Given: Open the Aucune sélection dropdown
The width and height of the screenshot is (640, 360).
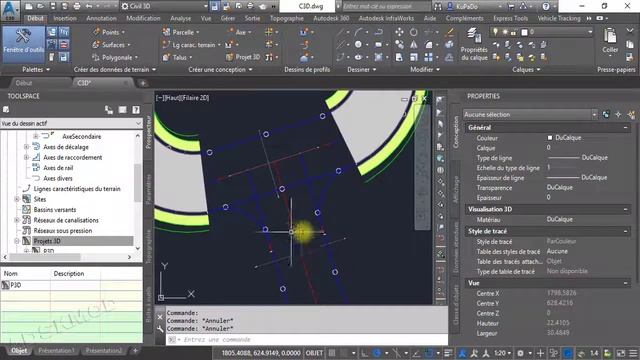Looking at the screenshot, I should pos(530,115).
